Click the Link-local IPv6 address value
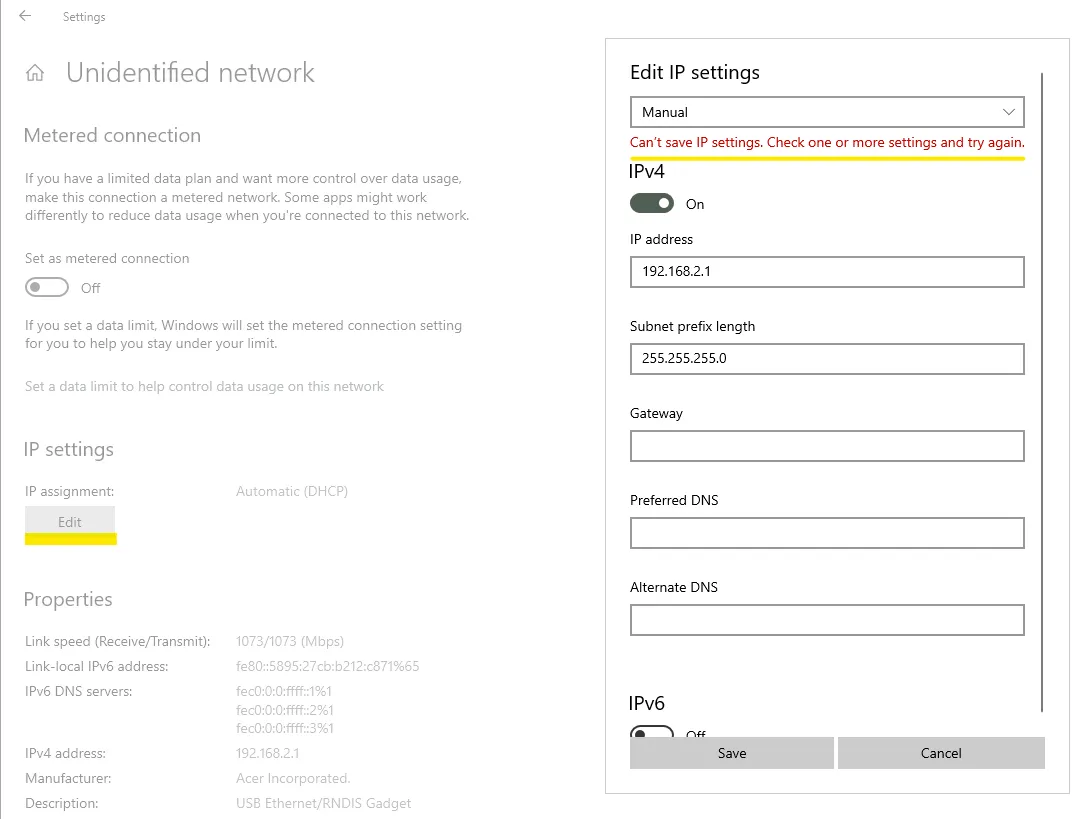Screen dimensions: 1076x819 pyautogui.click(x=327, y=666)
